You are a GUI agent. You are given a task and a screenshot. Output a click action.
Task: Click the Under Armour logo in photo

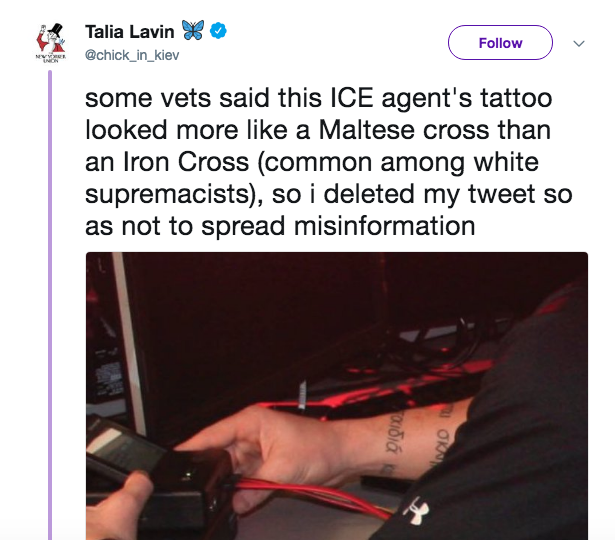click(x=416, y=511)
